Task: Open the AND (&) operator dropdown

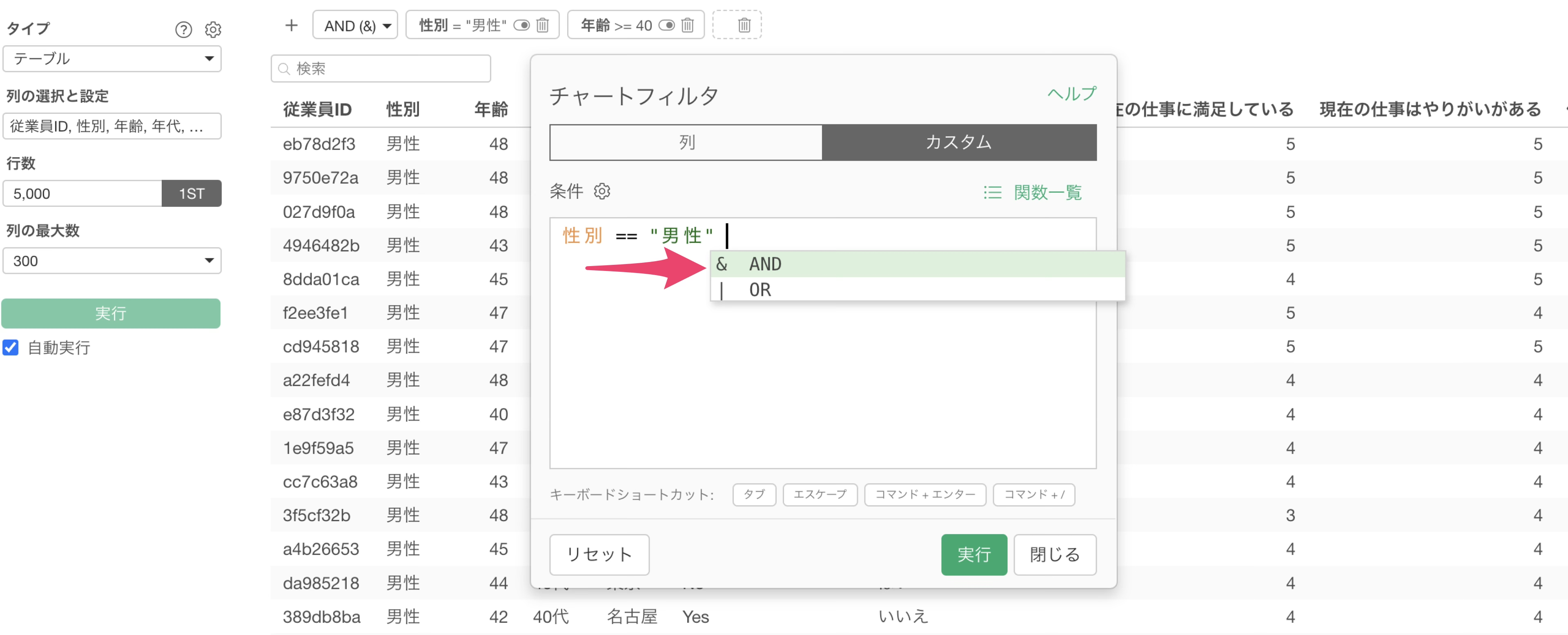Action: click(356, 26)
